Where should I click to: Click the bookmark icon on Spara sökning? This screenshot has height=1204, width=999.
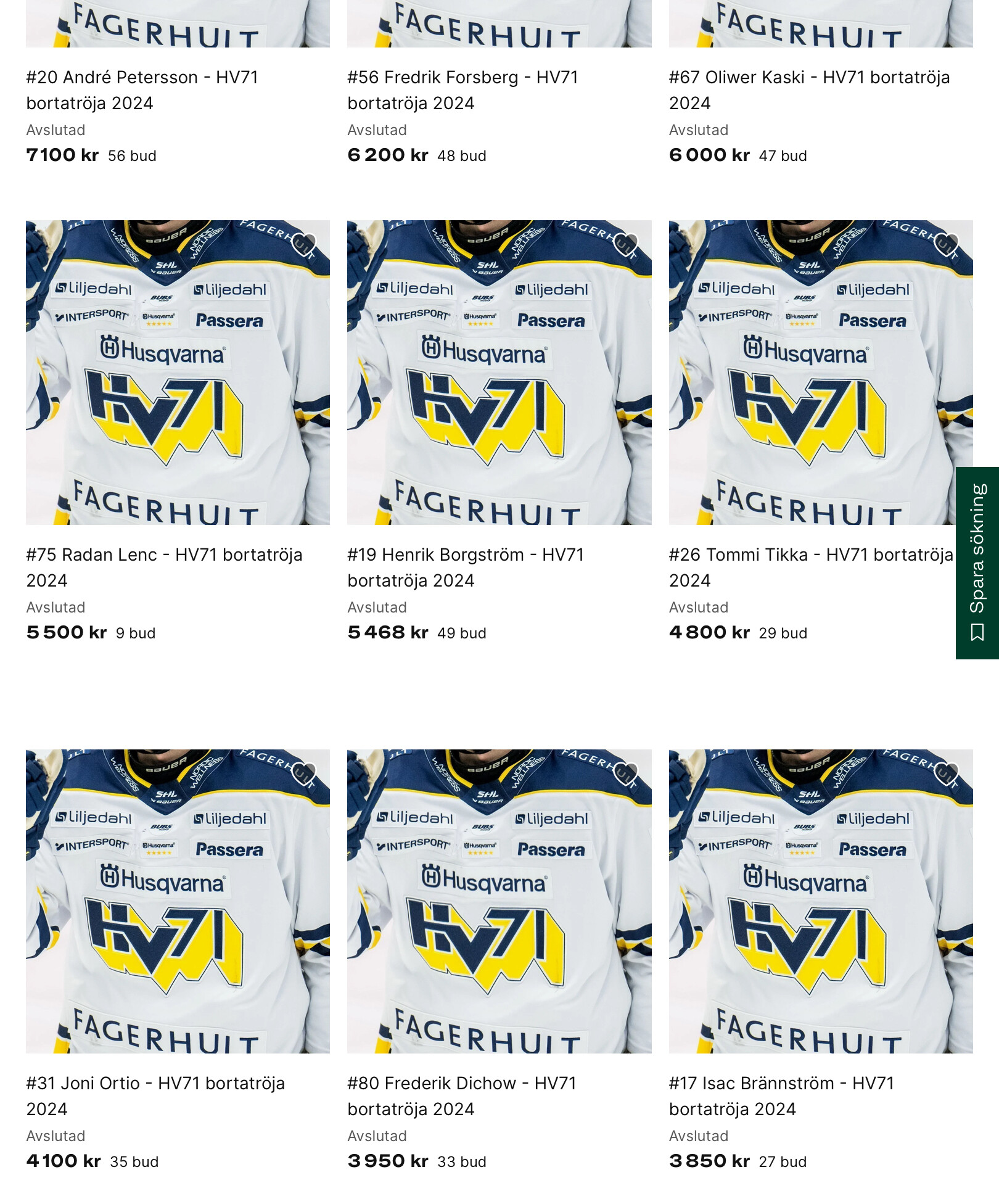pyautogui.click(x=977, y=632)
